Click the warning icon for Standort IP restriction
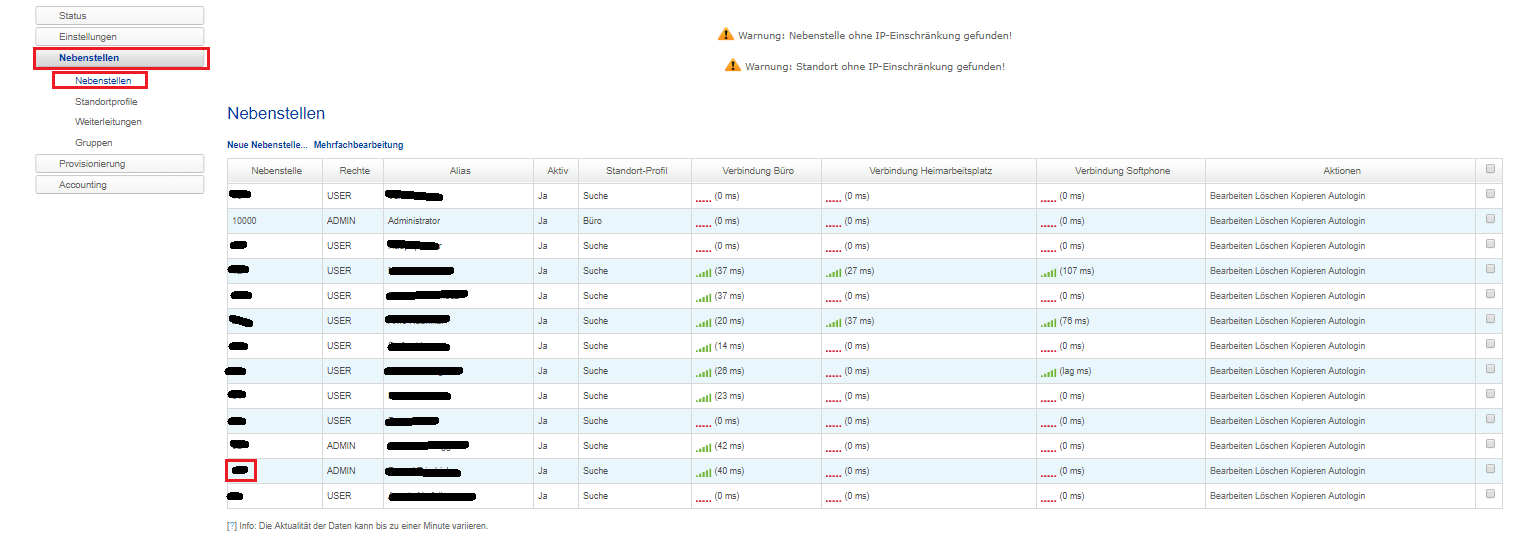This screenshot has width=1518, height=549. pos(733,66)
